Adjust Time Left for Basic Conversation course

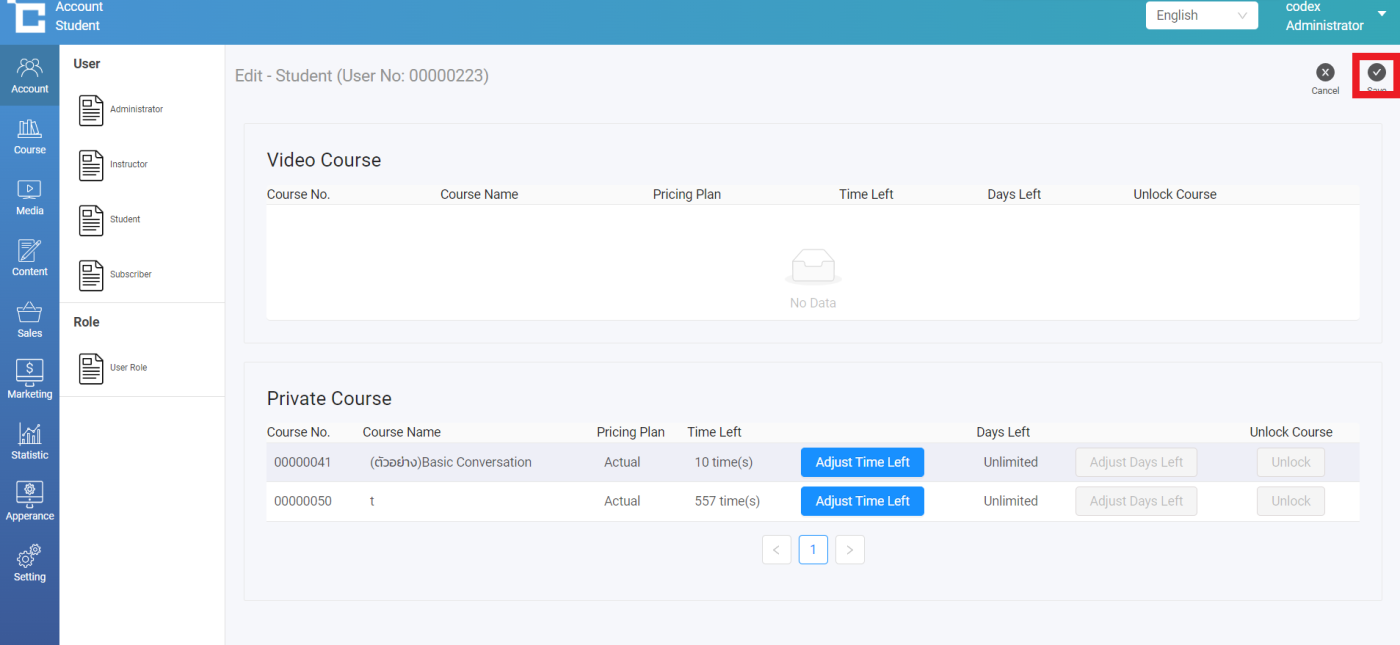862,462
